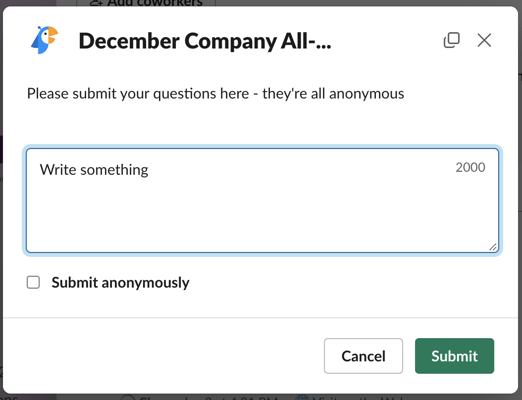Focus the 'Write something' text box
Image resolution: width=522 pixels, height=400 pixels.
click(x=262, y=201)
